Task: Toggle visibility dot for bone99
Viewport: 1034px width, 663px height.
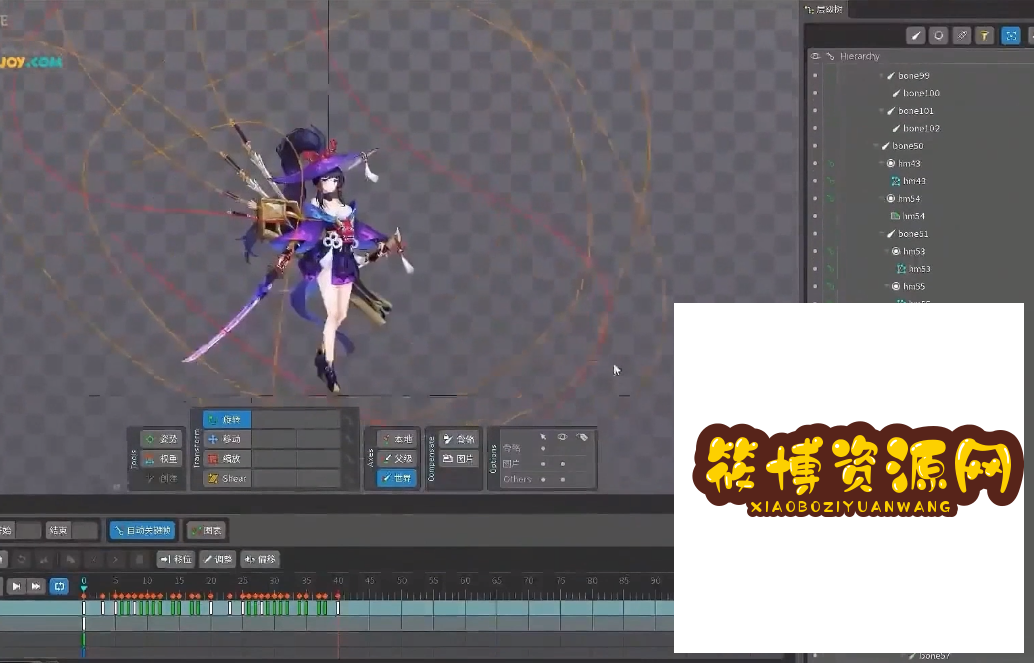Action: pyautogui.click(x=816, y=75)
